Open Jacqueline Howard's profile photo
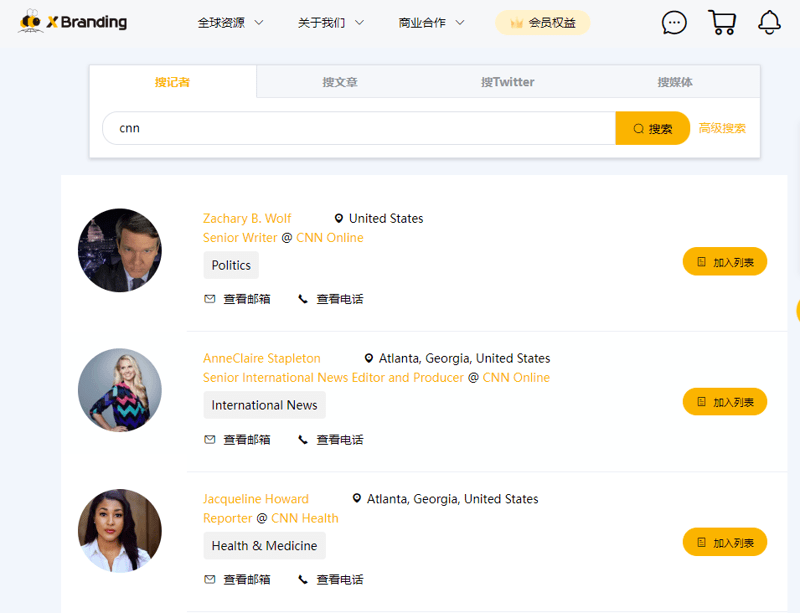 click(x=120, y=531)
